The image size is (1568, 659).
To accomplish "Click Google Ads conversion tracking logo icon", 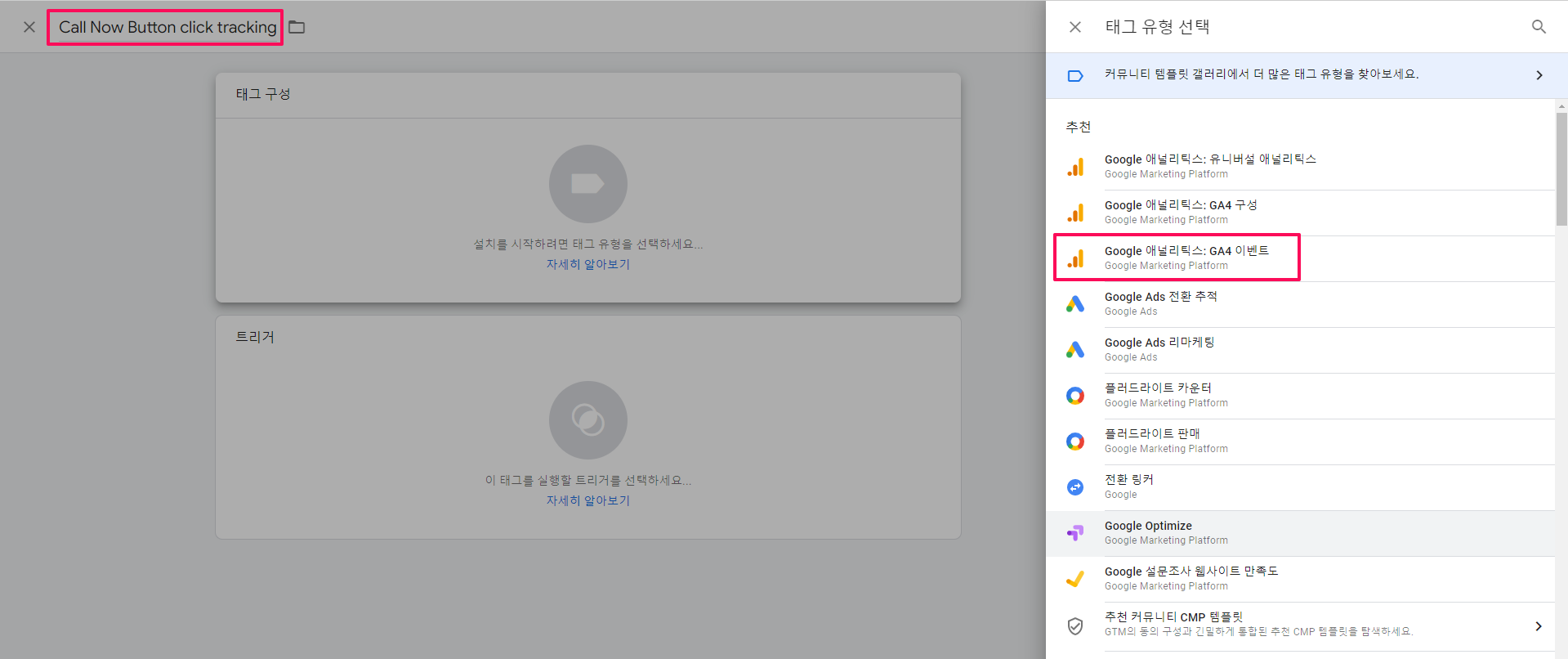I will coord(1075,304).
